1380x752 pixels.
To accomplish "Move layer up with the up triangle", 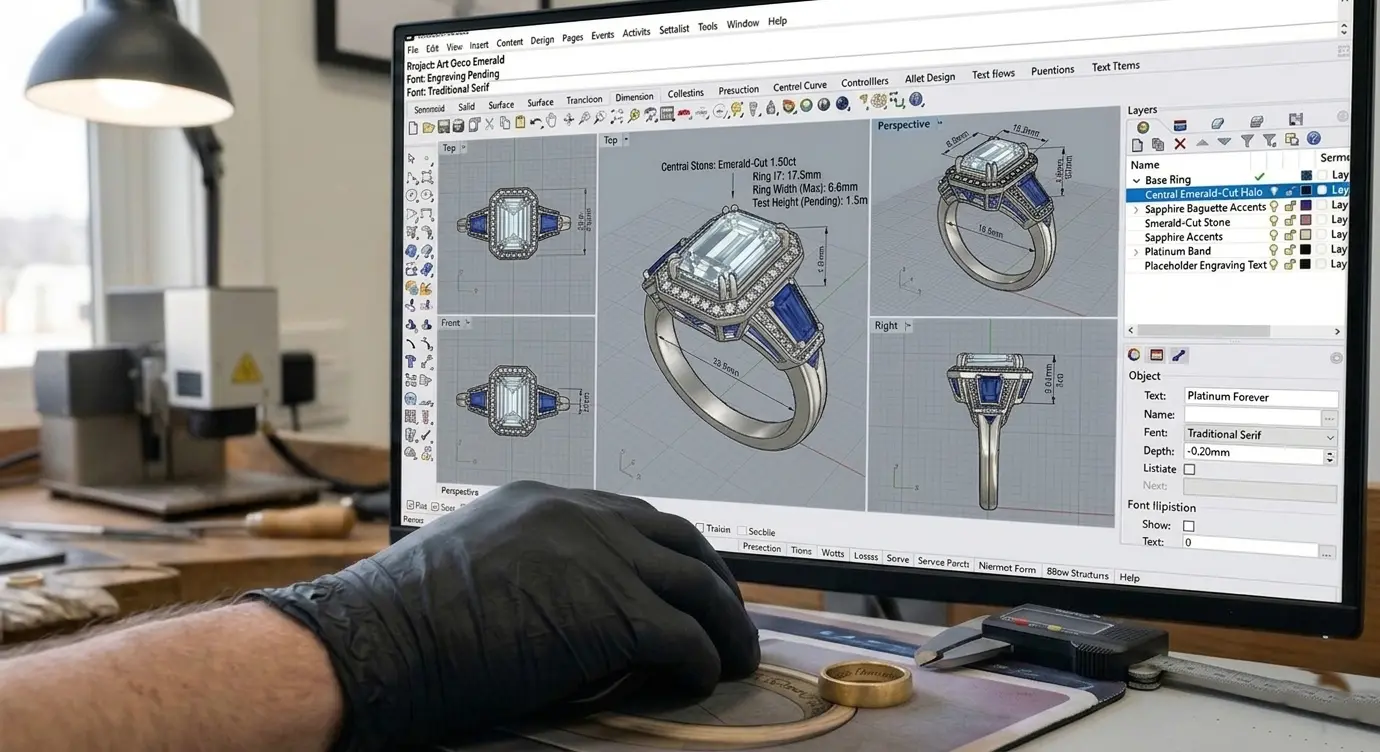I will (x=1202, y=143).
